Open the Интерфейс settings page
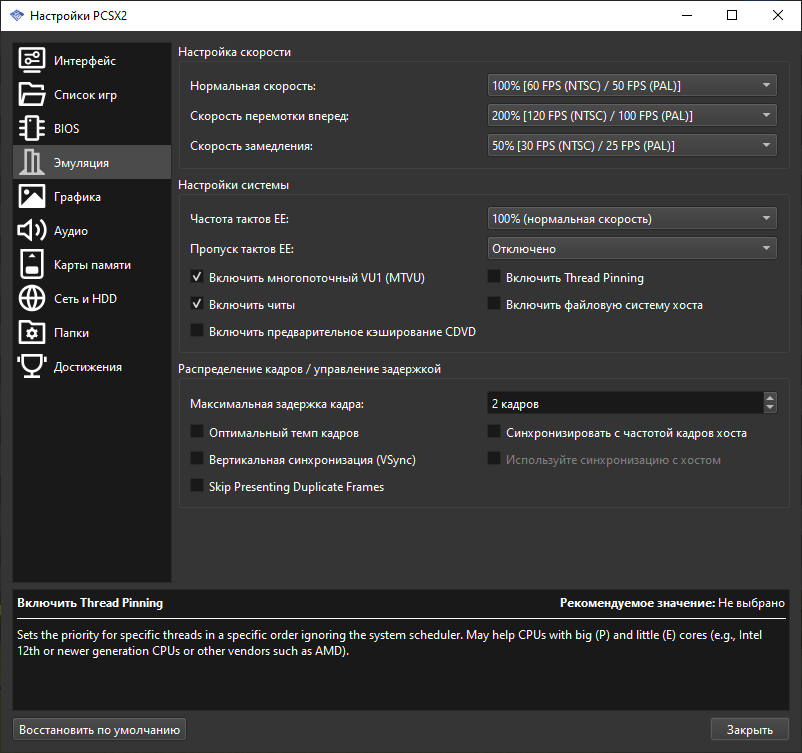Screen dimensions: 802x753 (x=92, y=60)
